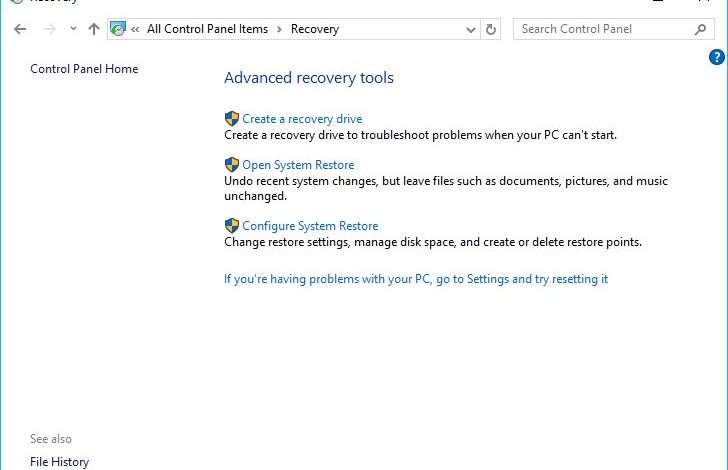Click the Forward arrow button
Screen dimensions: 728x470
coord(49,29)
